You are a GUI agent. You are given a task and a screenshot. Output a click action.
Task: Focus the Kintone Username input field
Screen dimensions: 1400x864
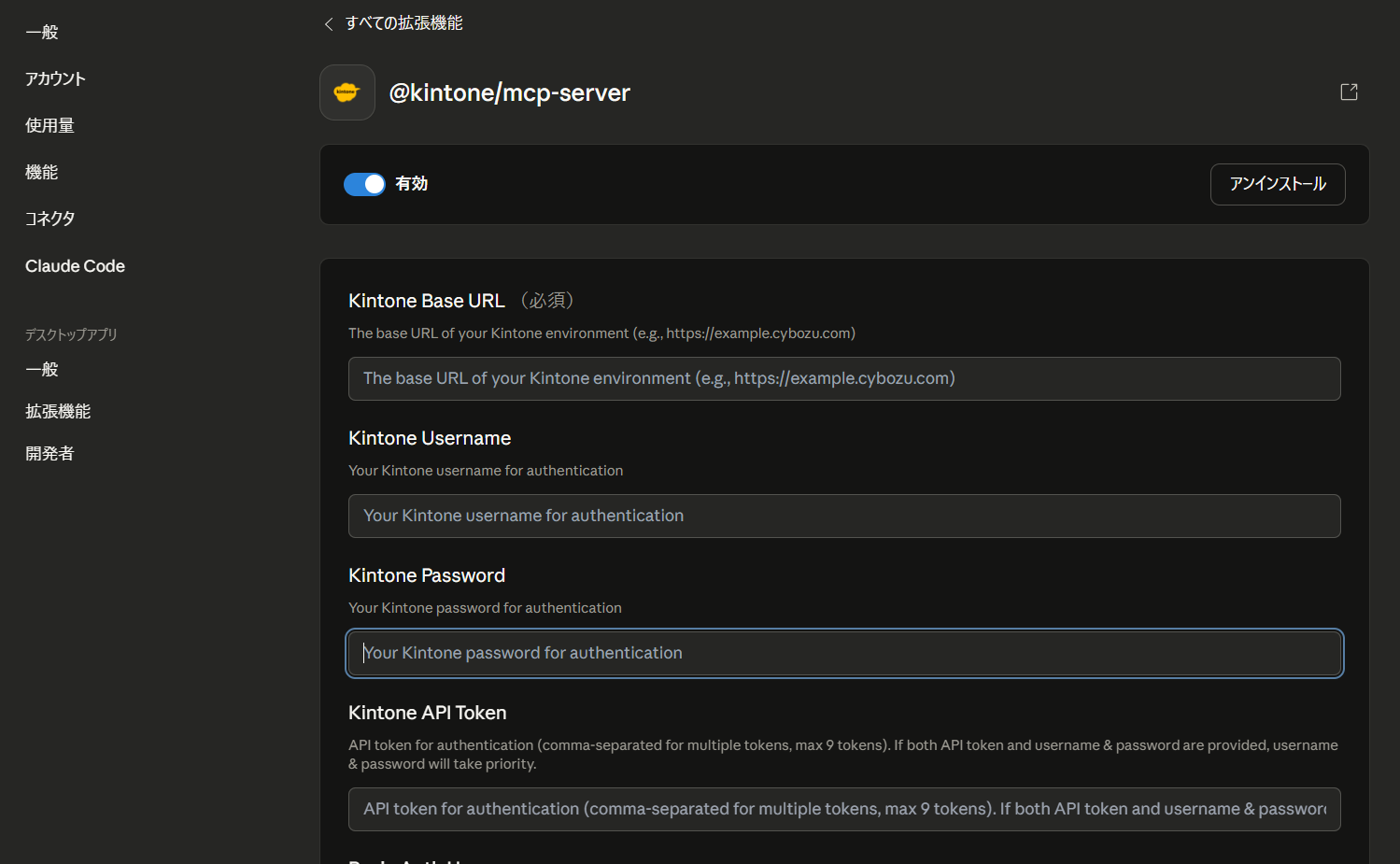(844, 516)
